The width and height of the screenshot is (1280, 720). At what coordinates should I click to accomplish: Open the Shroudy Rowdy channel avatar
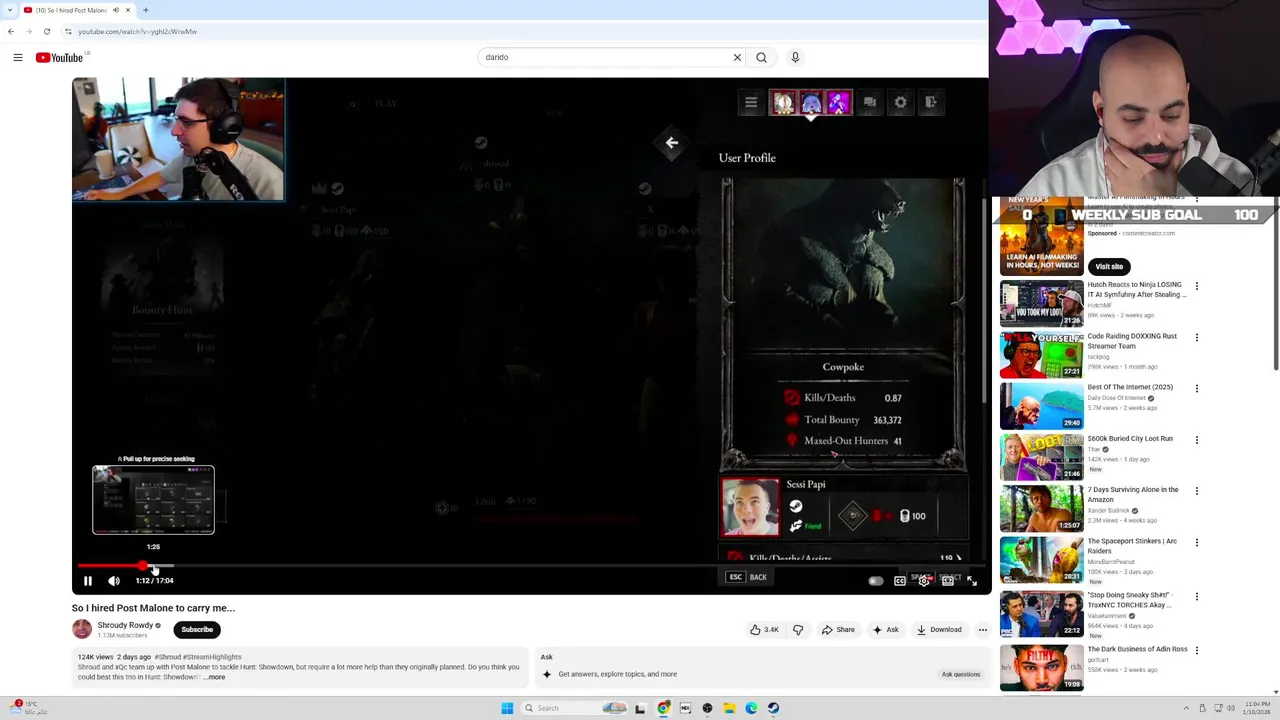(82, 629)
